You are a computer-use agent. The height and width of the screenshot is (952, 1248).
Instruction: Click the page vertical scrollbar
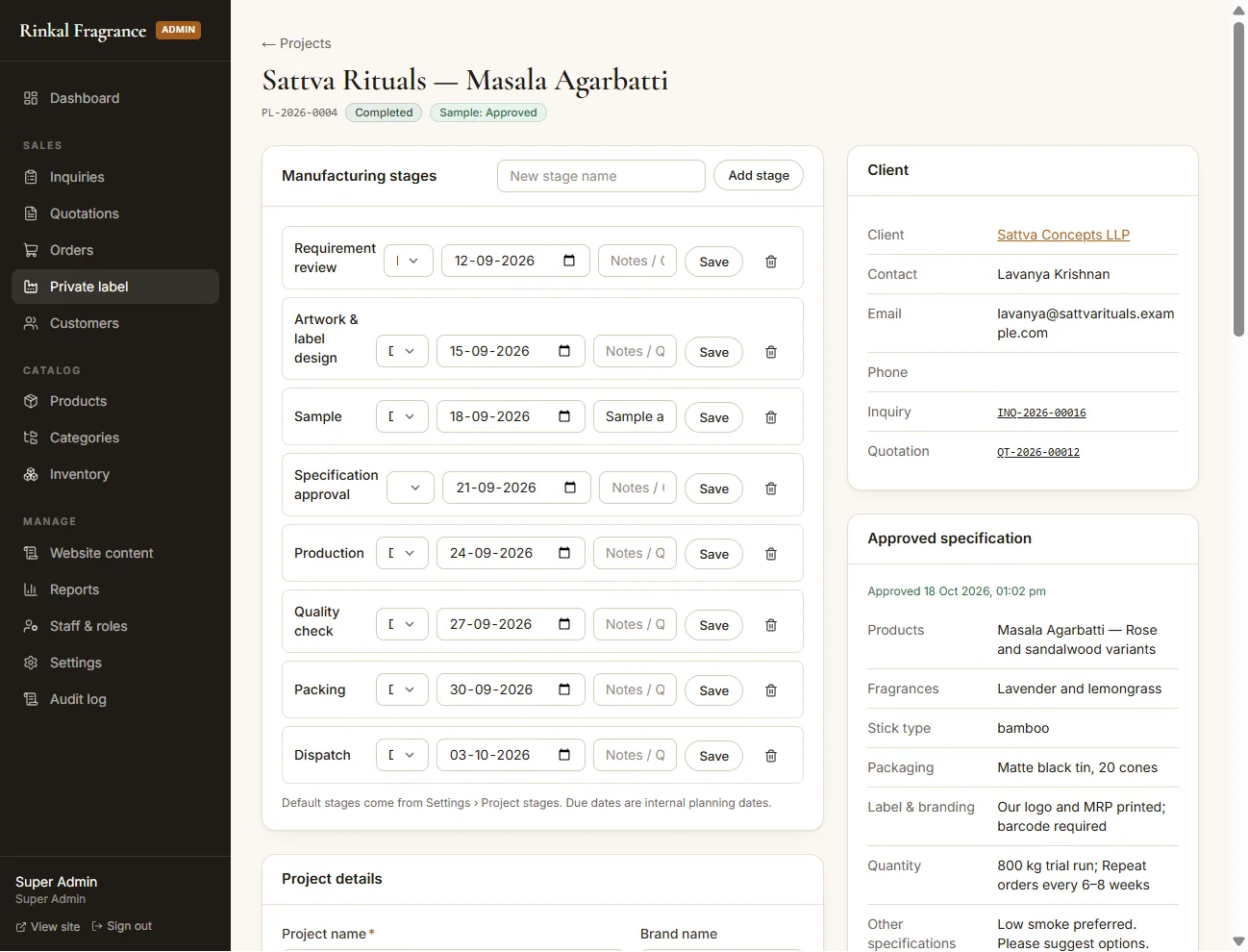click(x=1238, y=180)
